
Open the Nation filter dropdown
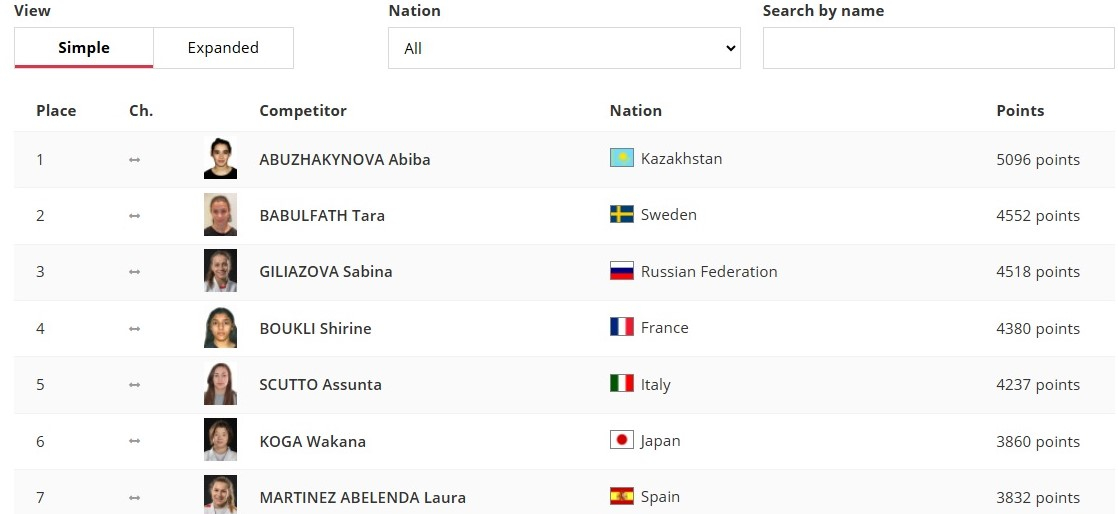click(x=564, y=48)
